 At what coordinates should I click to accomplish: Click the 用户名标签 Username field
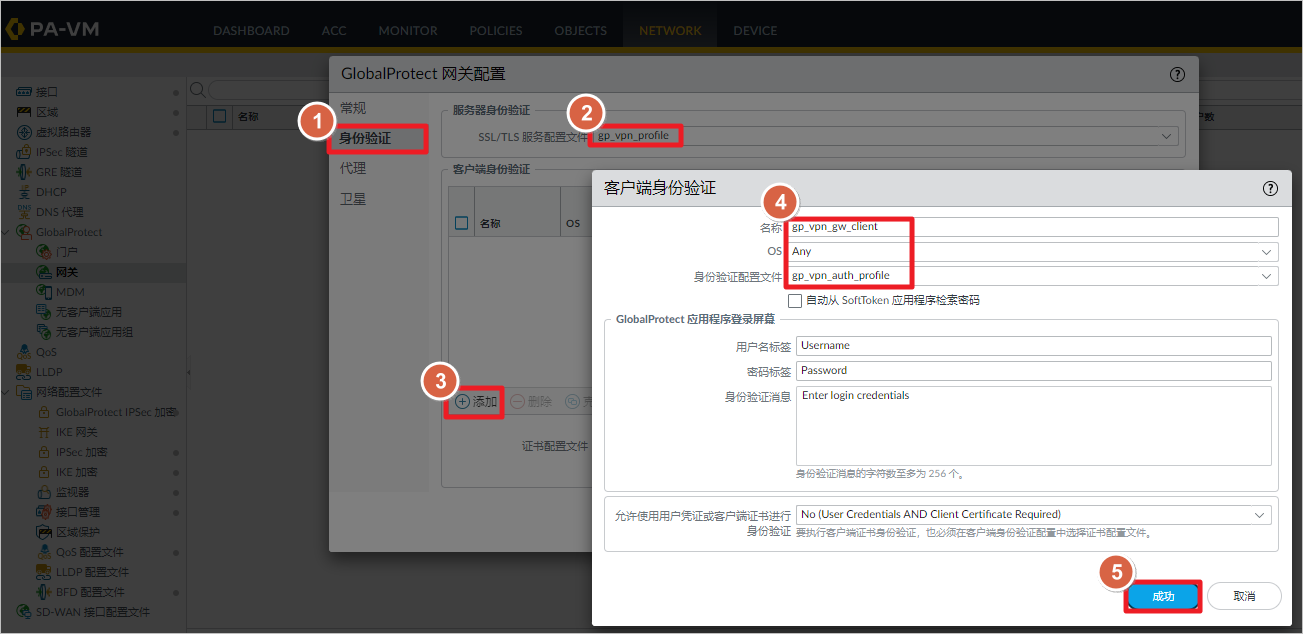(1033, 346)
